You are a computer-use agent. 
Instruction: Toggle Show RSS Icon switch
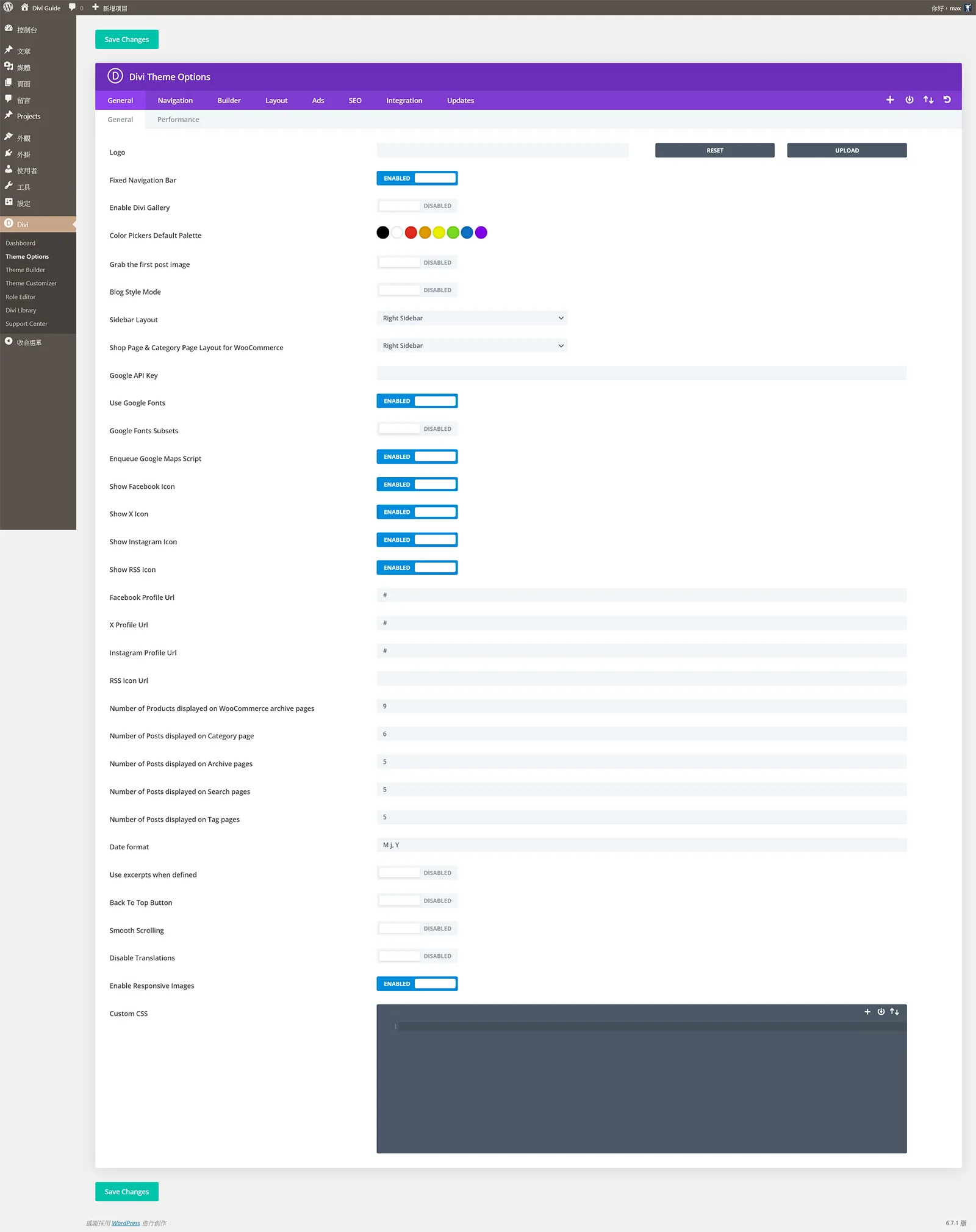tap(417, 567)
